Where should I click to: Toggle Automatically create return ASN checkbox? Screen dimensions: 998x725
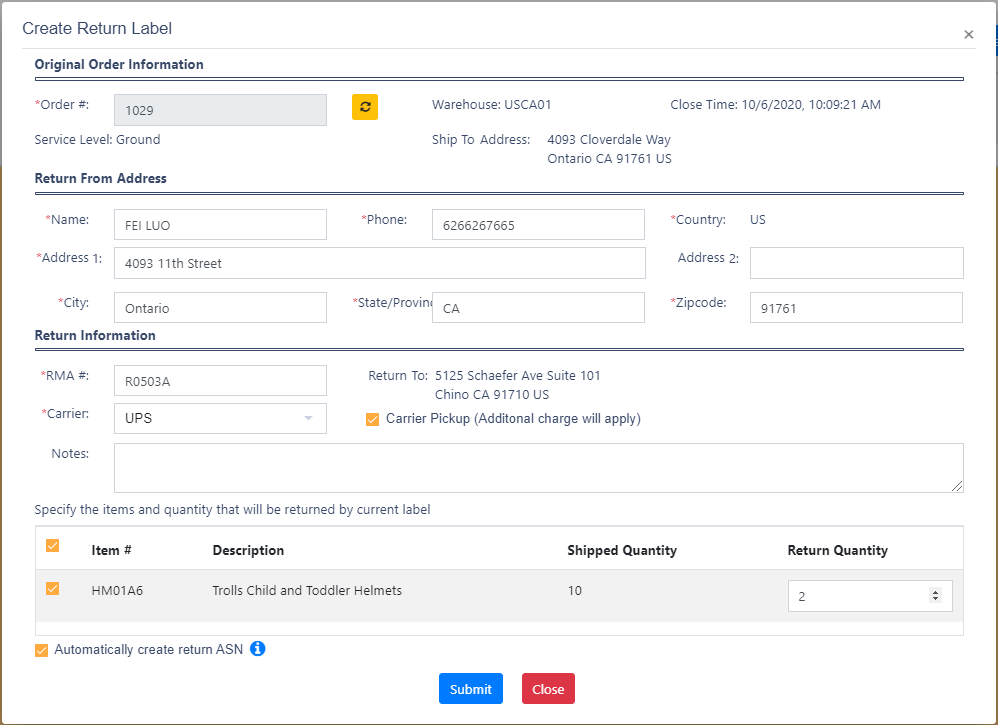(x=41, y=651)
